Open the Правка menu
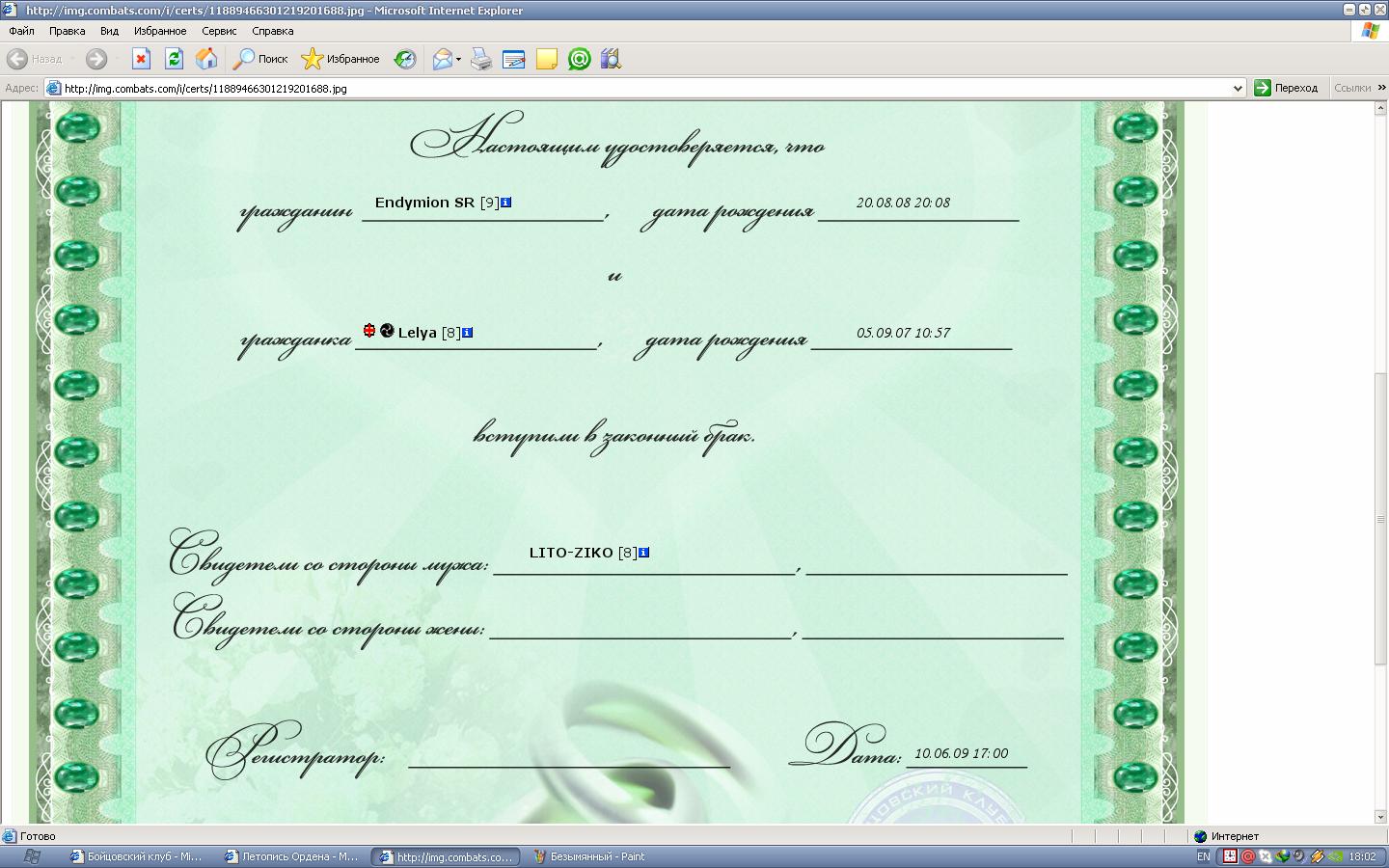1389x868 pixels. pyautogui.click(x=68, y=31)
